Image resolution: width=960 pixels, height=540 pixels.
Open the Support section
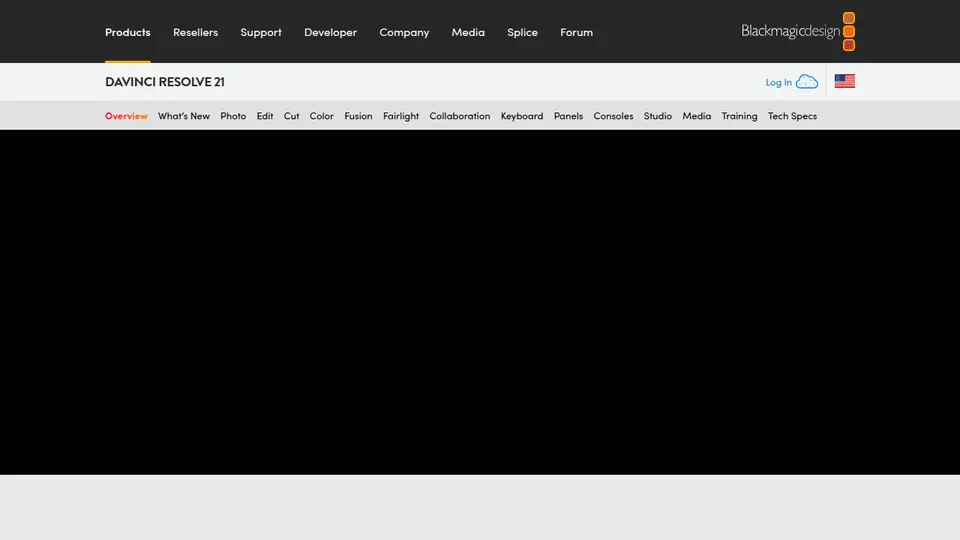coord(261,32)
